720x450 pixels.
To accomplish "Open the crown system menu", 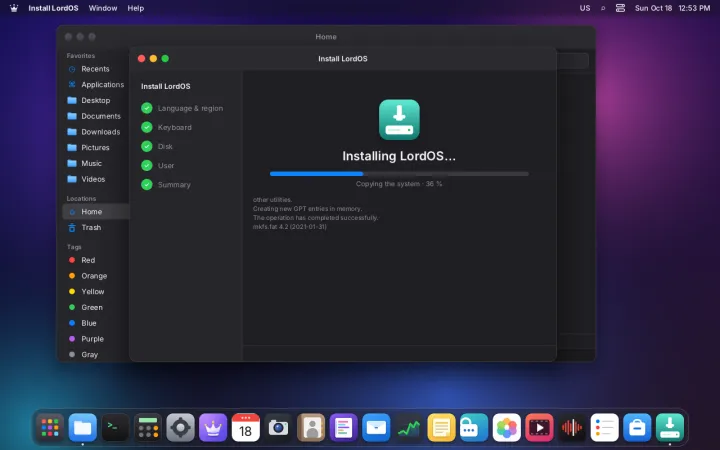I will click(14, 8).
